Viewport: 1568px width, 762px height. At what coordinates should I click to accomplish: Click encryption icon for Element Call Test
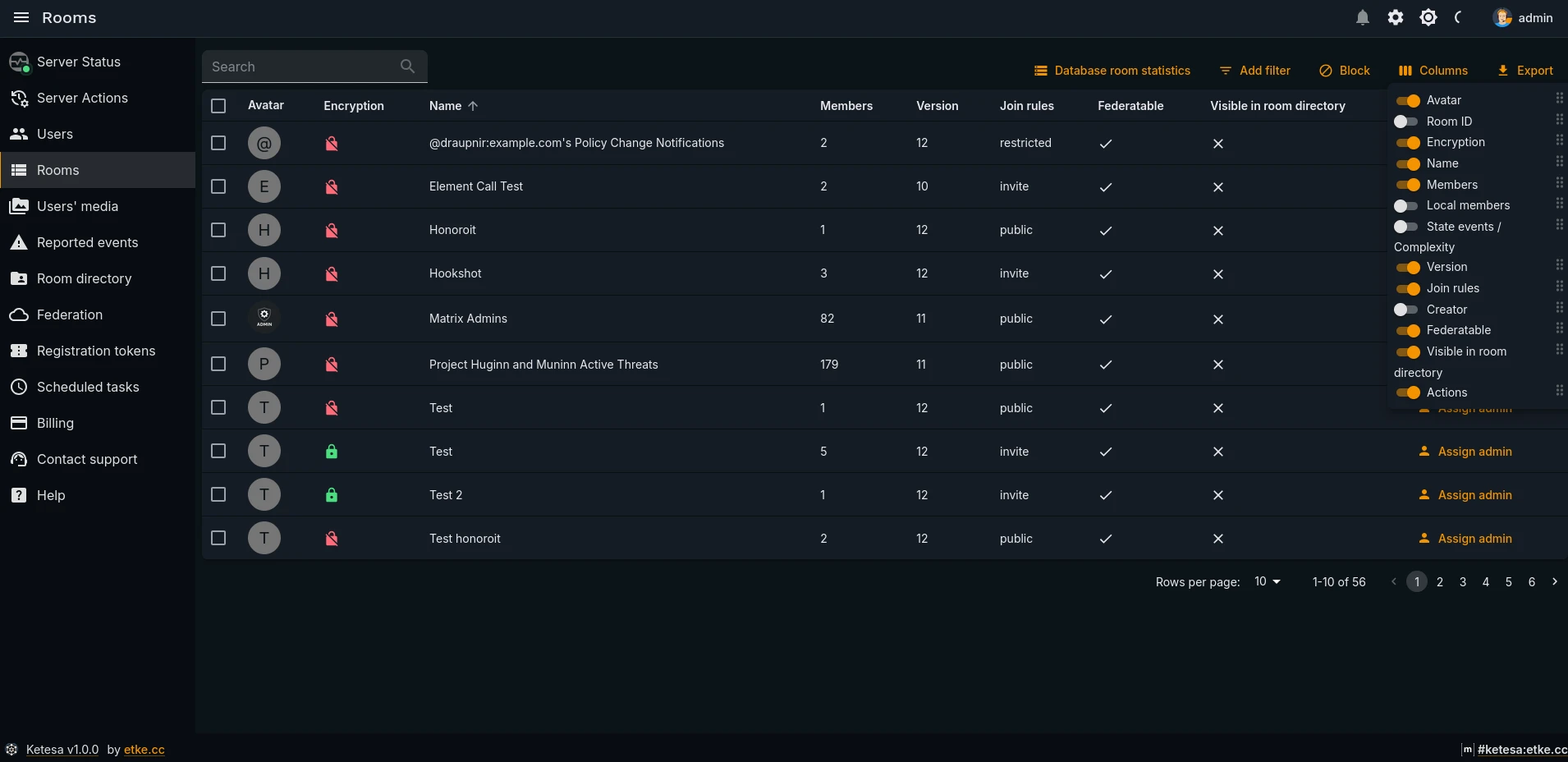[332, 186]
